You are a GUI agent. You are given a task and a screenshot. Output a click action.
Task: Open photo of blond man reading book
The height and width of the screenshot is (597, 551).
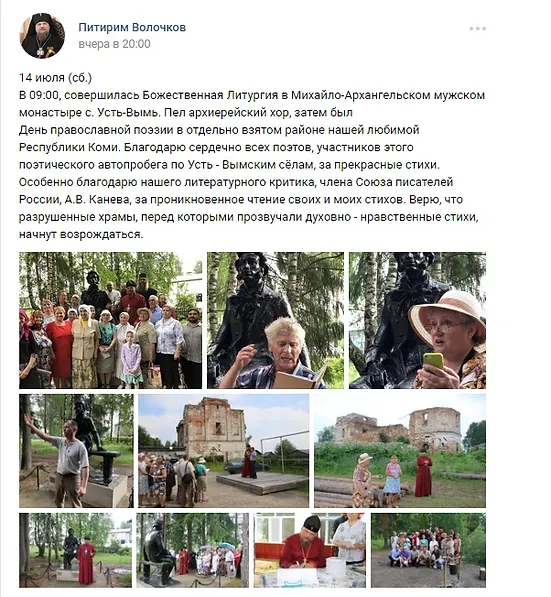(275, 320)
